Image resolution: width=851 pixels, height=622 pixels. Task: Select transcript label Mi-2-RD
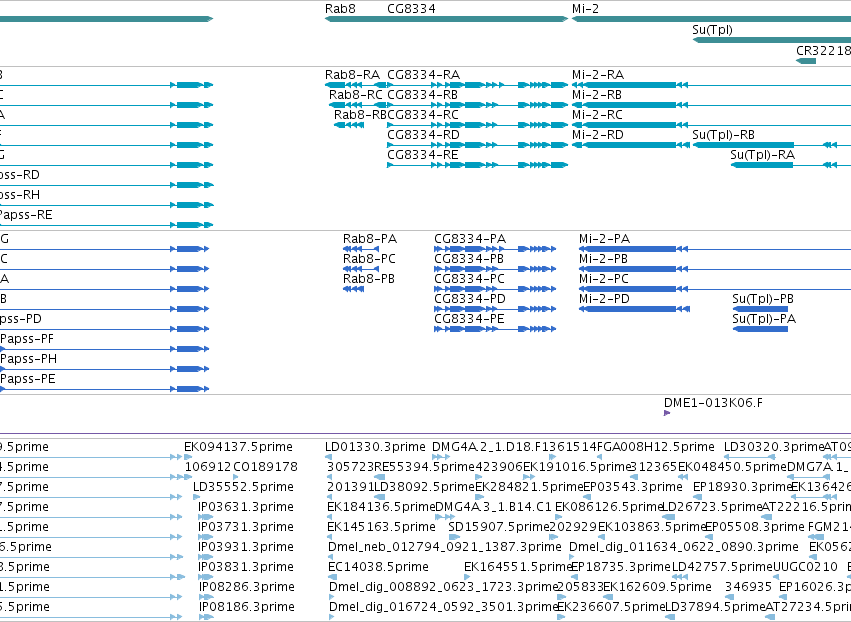[598, 135]
